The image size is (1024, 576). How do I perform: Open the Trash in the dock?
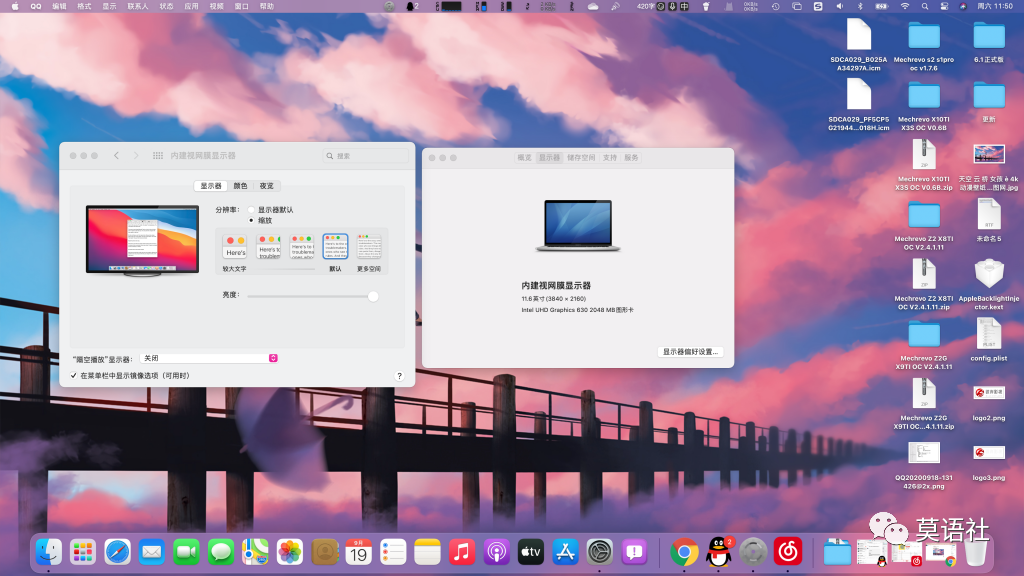[975, 552]
